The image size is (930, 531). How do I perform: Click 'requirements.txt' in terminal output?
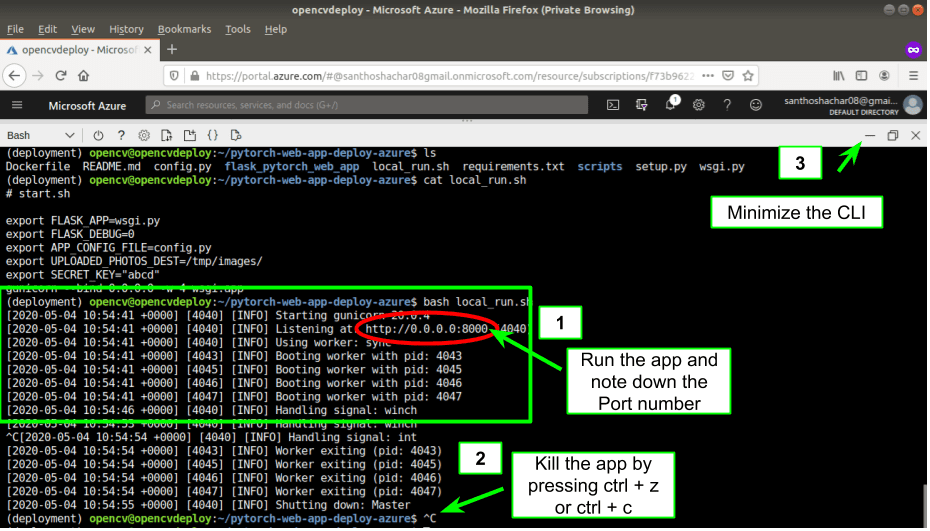click(x=513, y=167)
